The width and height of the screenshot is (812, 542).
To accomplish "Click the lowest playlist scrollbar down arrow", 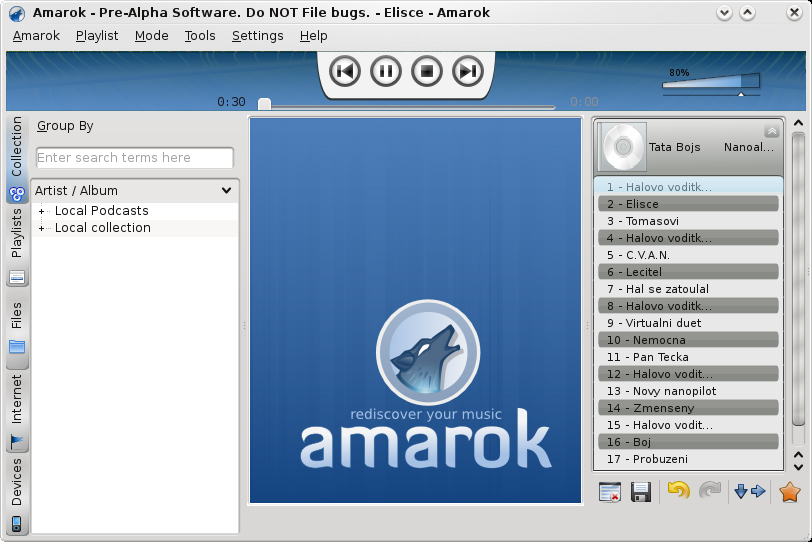I will [798, 467].
